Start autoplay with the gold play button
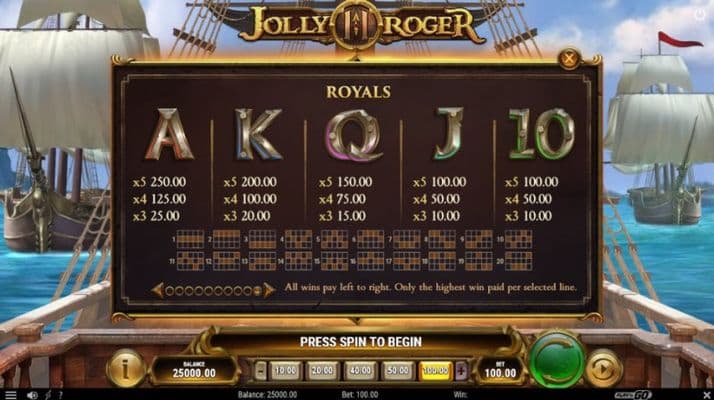 click(603, 369)
